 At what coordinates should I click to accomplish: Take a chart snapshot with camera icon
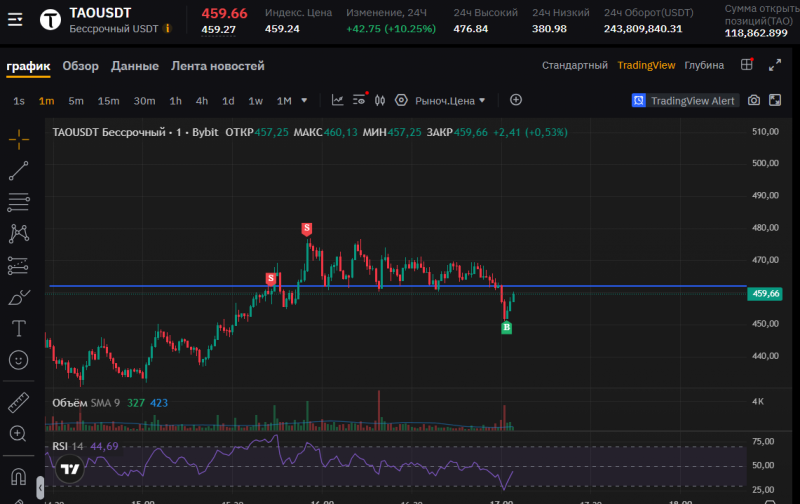coord(754,100)
